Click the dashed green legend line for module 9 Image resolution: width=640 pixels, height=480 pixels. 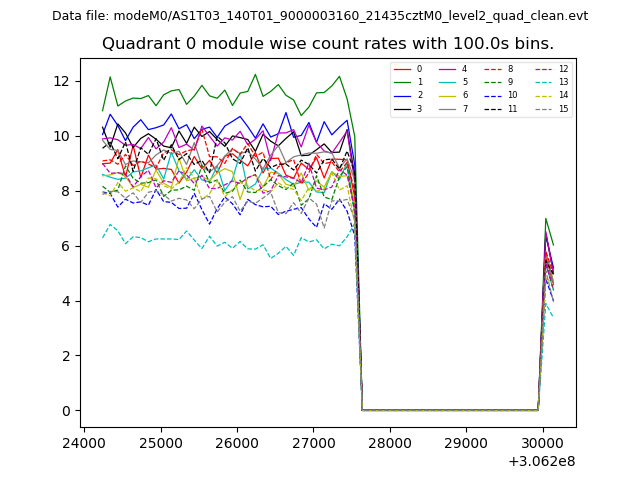494,82
